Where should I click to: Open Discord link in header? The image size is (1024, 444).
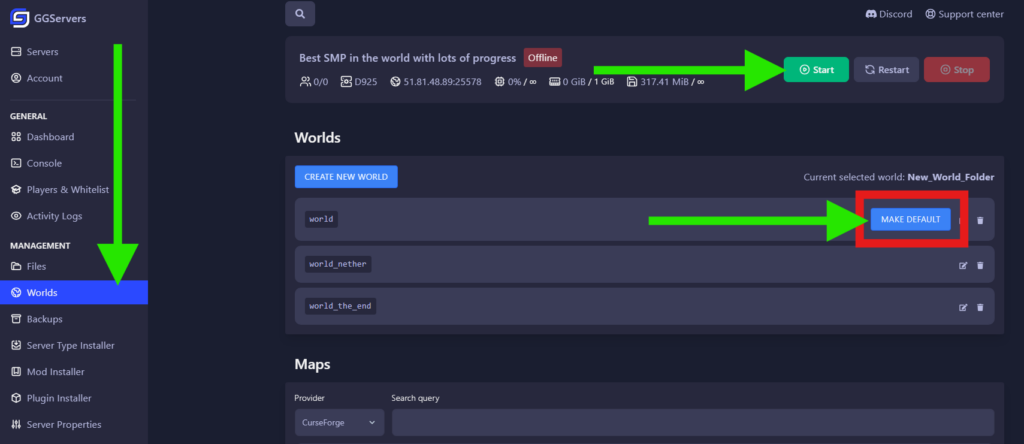(888, 14)
